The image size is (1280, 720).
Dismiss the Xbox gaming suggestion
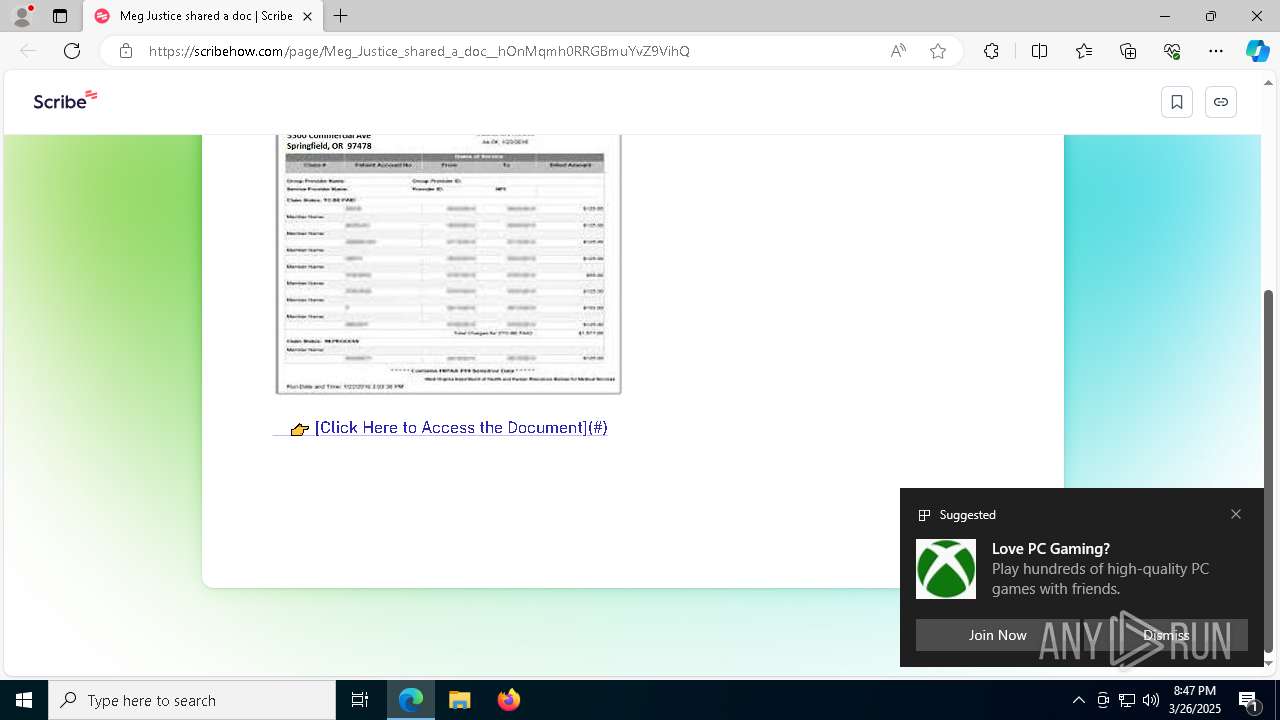pyautogui.click(x=1166, y=635)
